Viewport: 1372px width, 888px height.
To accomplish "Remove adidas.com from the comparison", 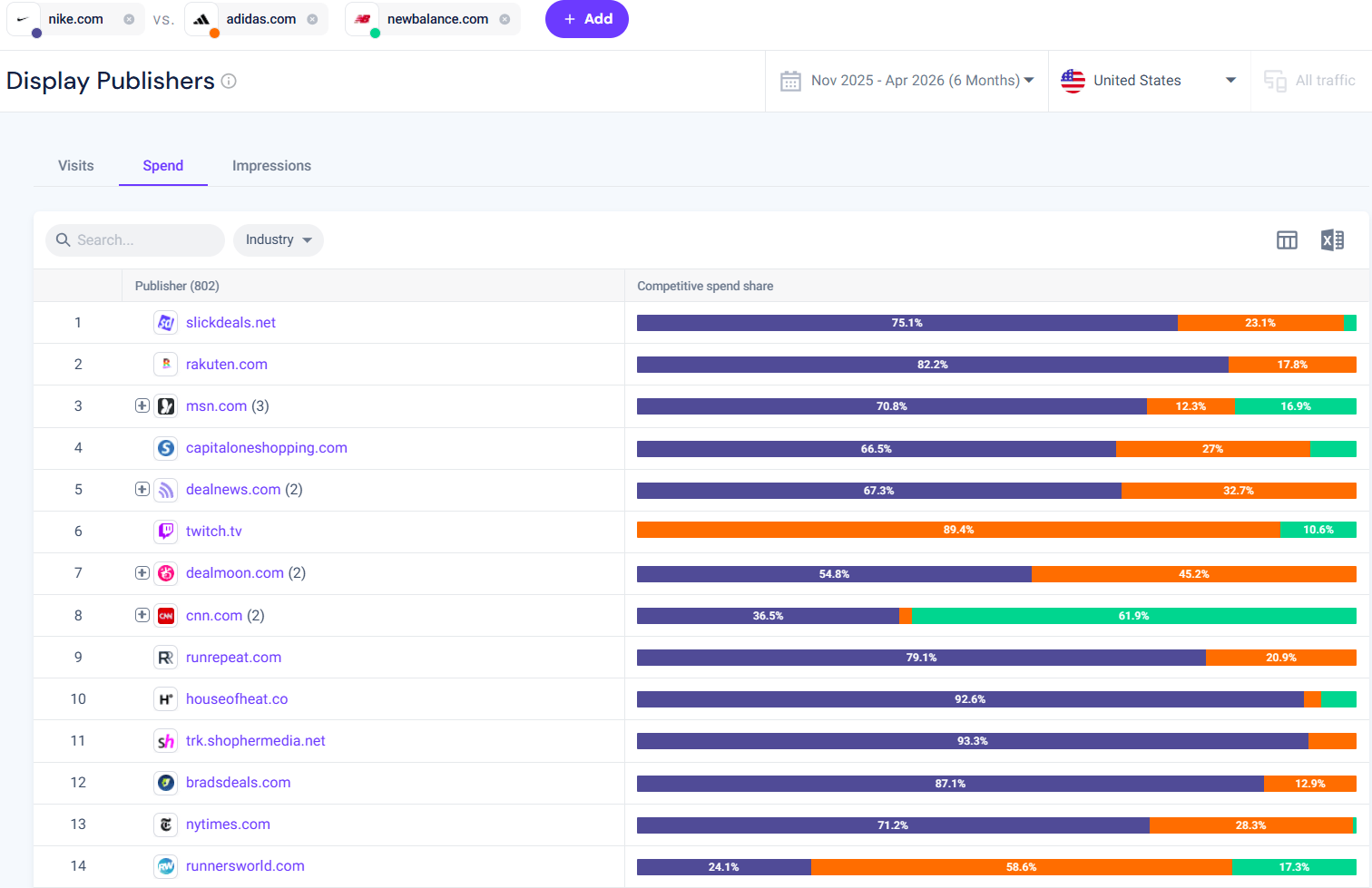I will tap(312, 19).
